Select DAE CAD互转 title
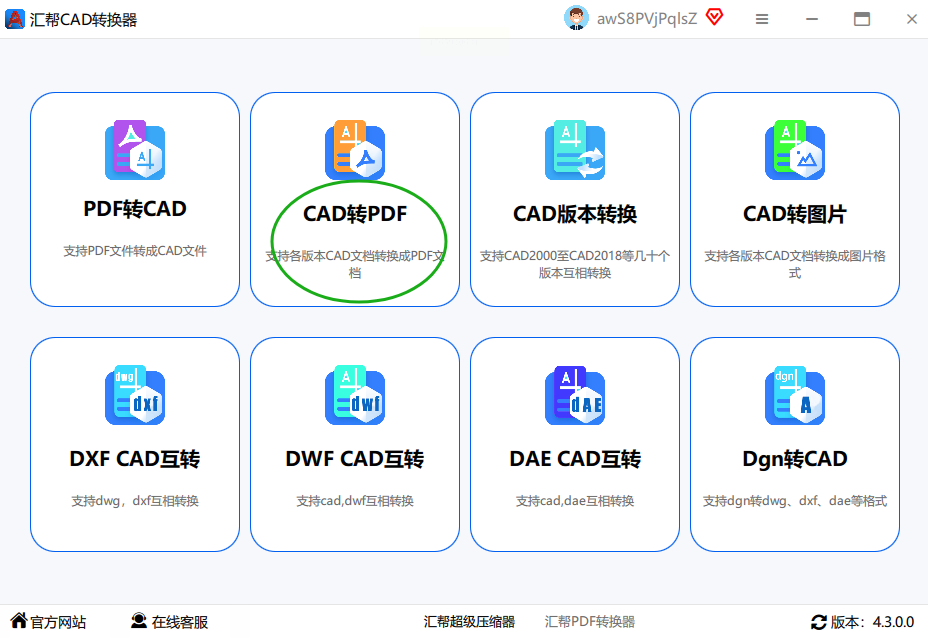 [575, 459]
